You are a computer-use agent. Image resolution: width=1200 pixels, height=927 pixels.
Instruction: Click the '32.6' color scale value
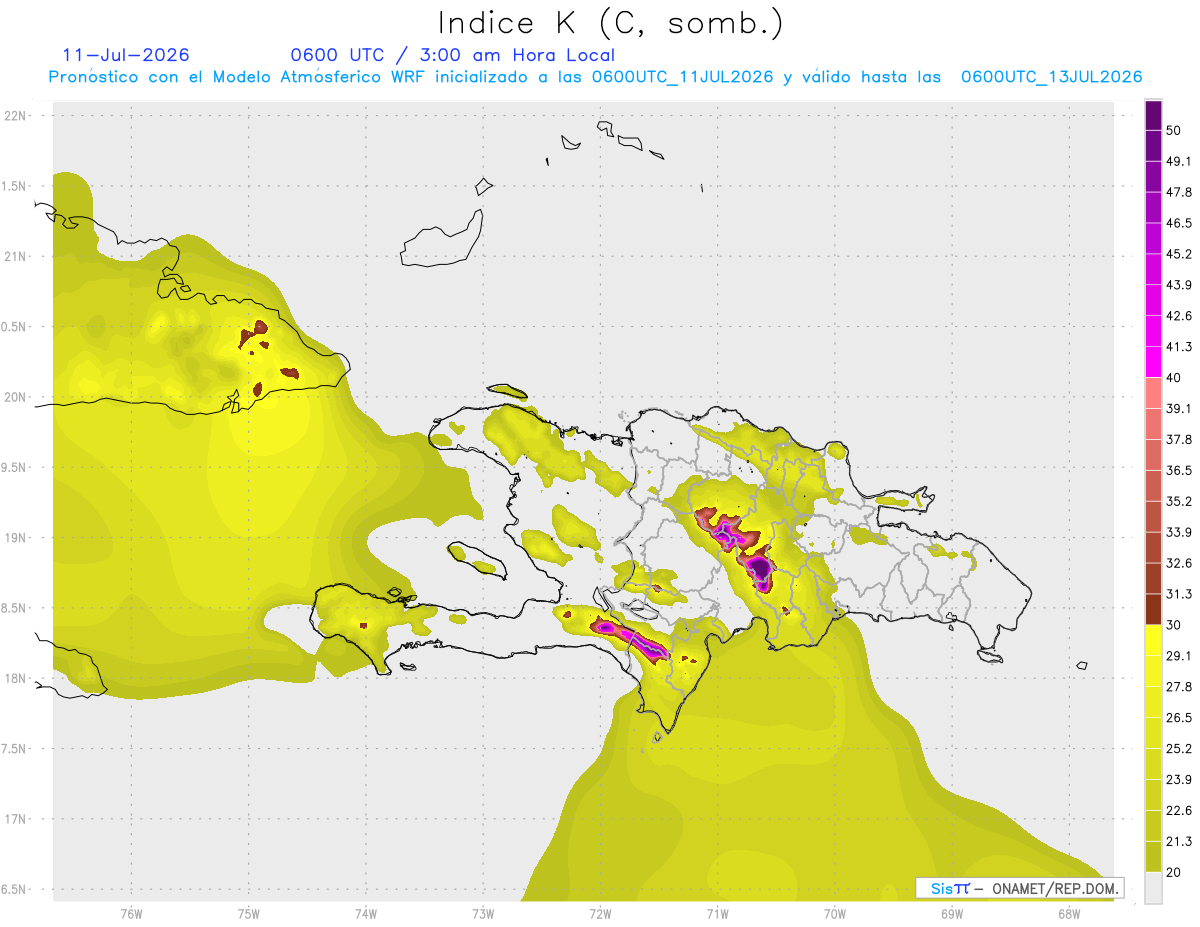click(x=1179, y=563)
